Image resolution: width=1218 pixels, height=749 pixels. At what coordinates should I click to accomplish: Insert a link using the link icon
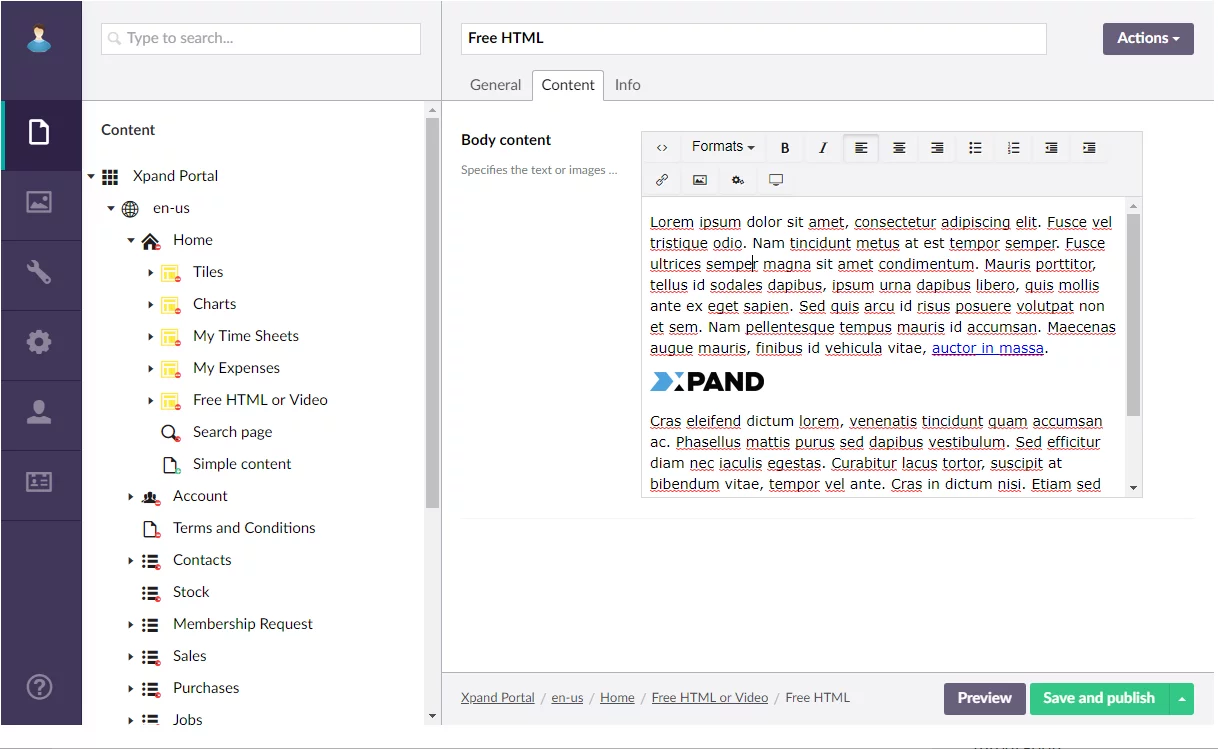coord(662,180)
